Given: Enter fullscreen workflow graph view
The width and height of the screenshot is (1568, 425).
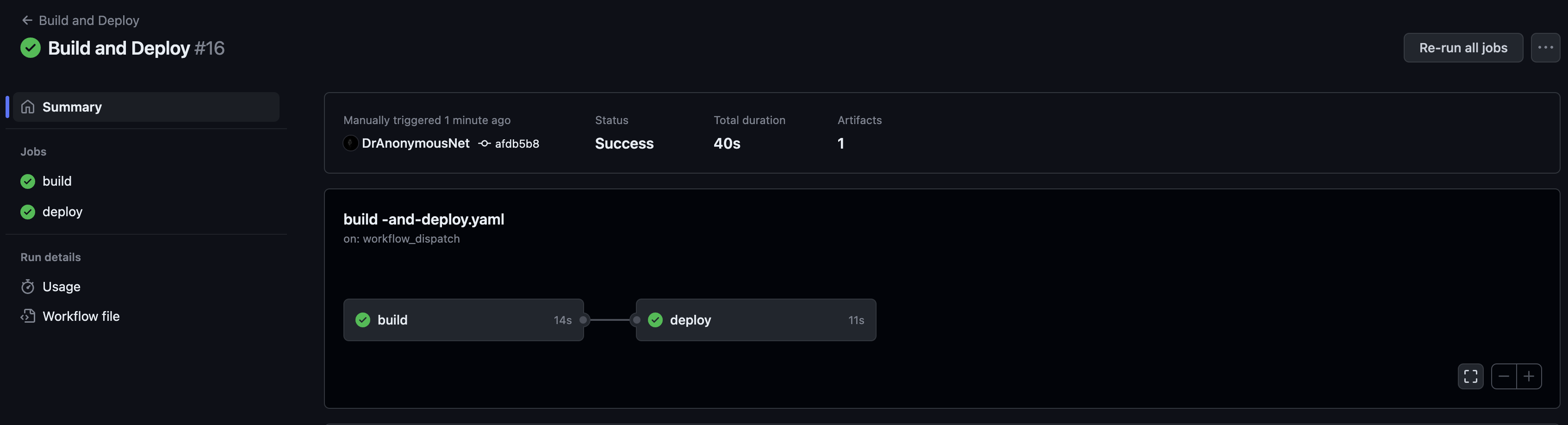Looking at the screenshot, I should point(1470,376).
